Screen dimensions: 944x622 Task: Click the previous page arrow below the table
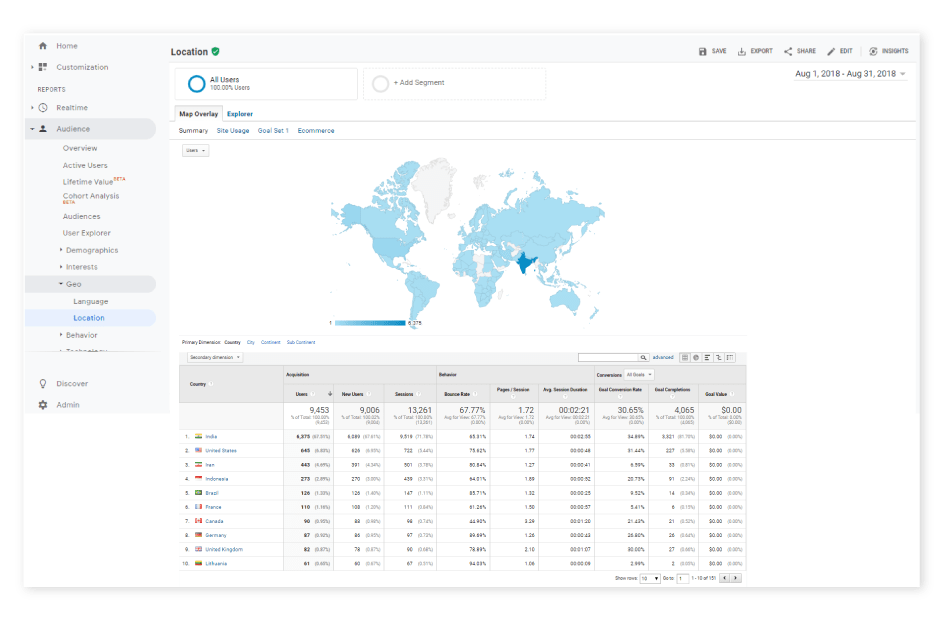pos(725,578)
